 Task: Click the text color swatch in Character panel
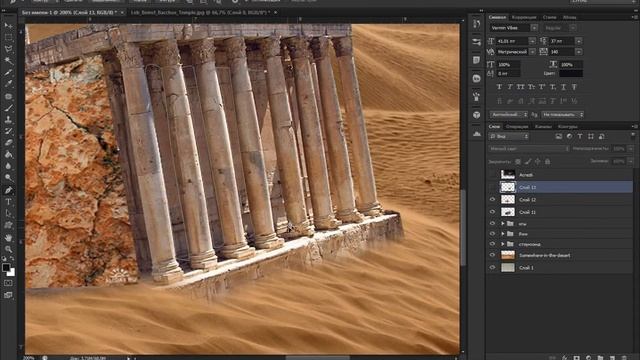[571, 73]
